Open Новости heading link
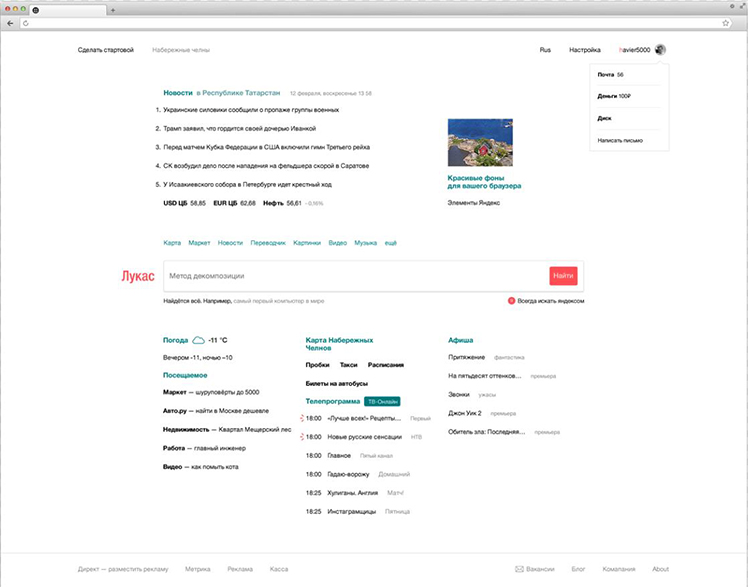The height and width of the screenshot is (587, 748). [x=178, y=93]
